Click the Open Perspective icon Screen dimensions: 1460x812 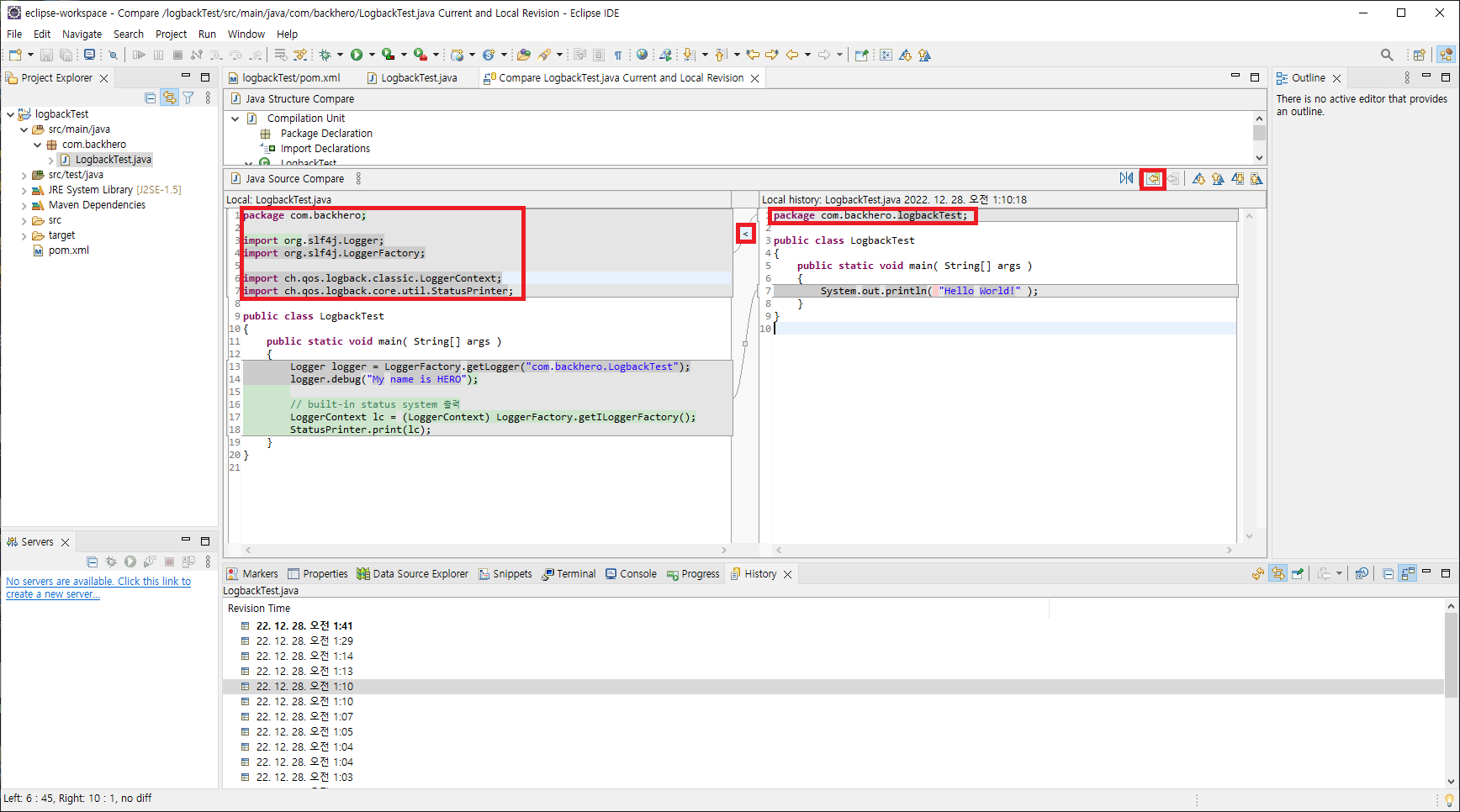click(1420, 55)
